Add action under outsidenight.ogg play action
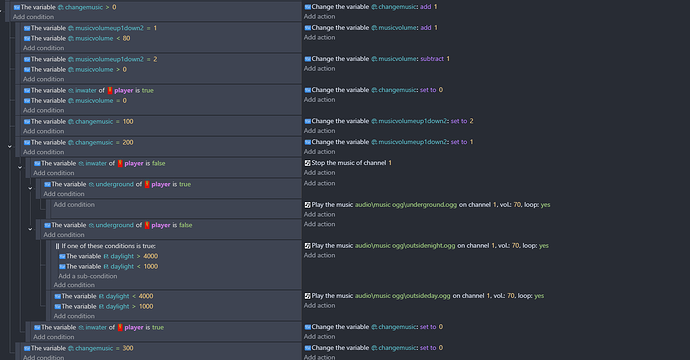The image size is (690, 360). pos(319,256)
